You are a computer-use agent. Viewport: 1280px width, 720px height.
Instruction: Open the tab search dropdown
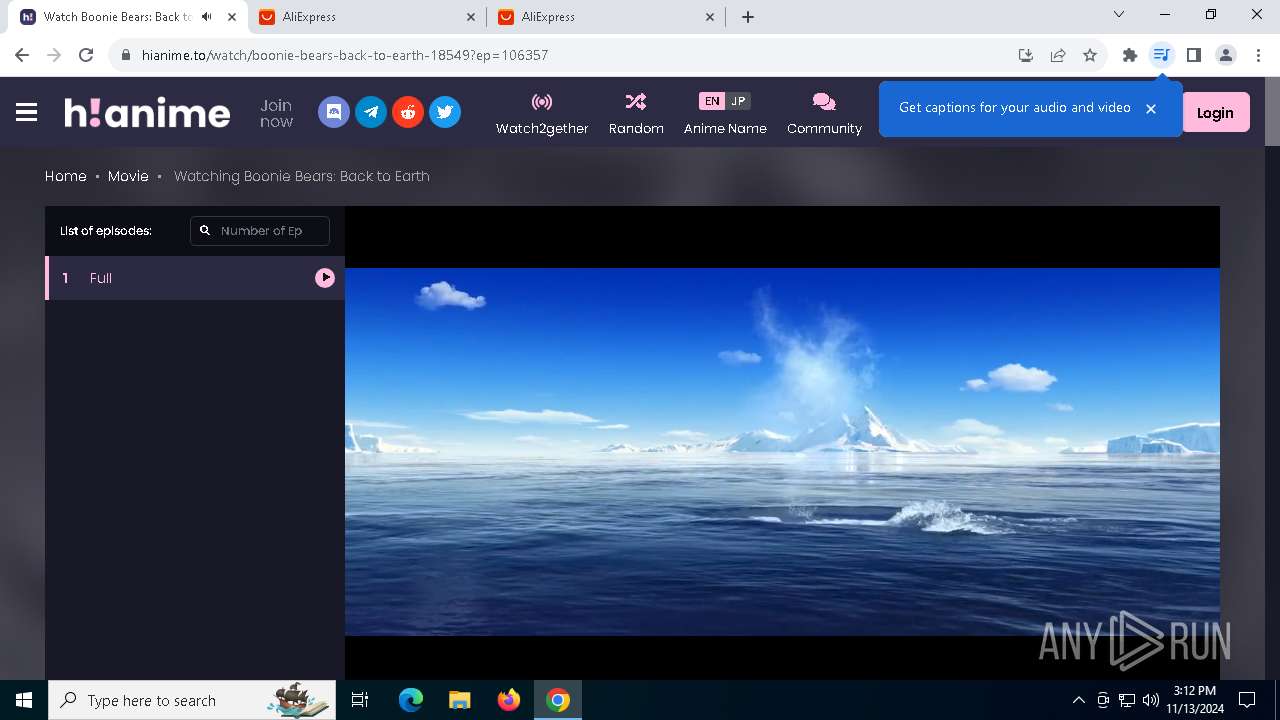1119,15
